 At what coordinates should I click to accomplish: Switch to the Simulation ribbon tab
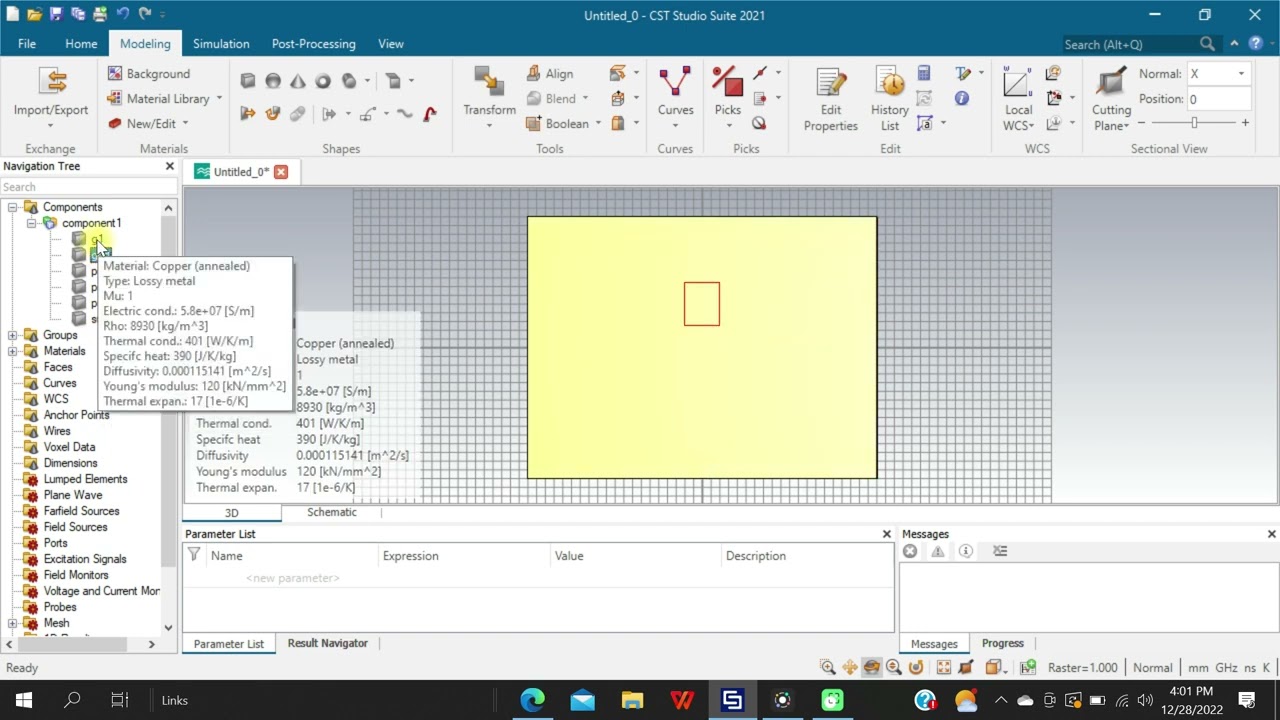(221, 44)
